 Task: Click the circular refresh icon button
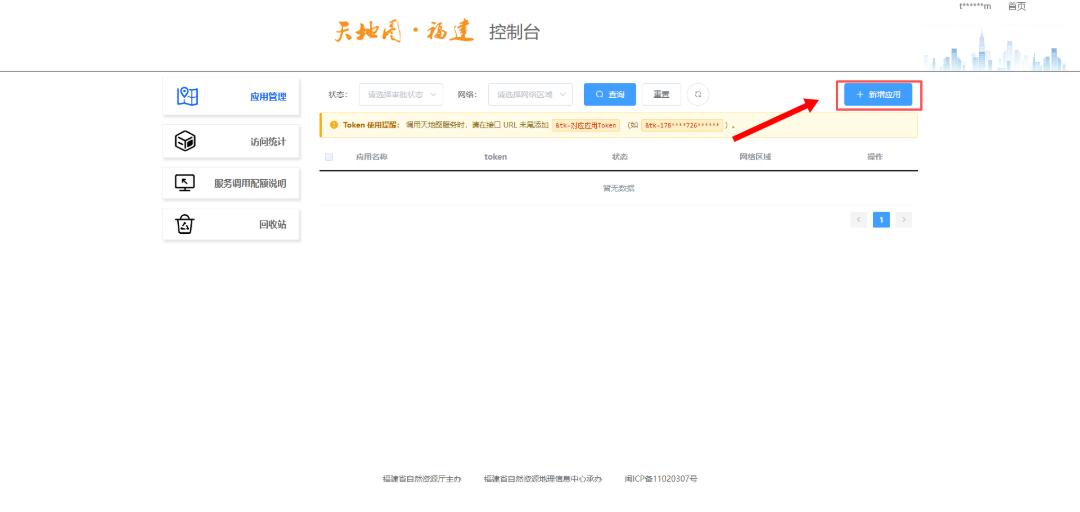tap(698, 94)
